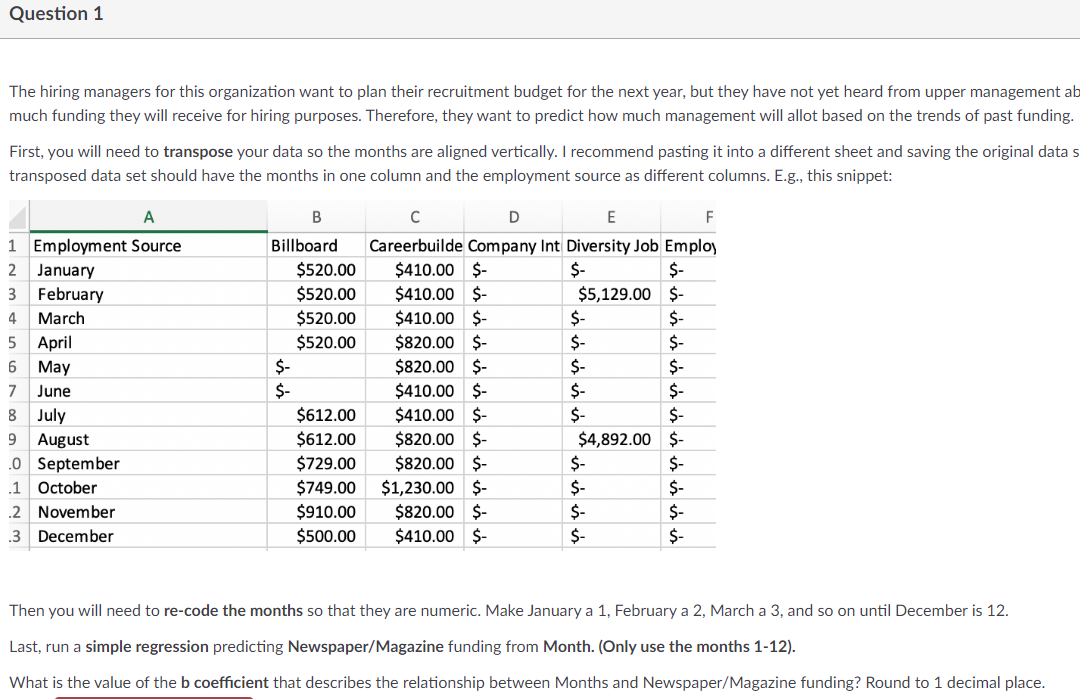The width and height of the screenshot is (1080, 699).
Task: Select column A header in the spreadsheet
Action: [x=148, y=217]
